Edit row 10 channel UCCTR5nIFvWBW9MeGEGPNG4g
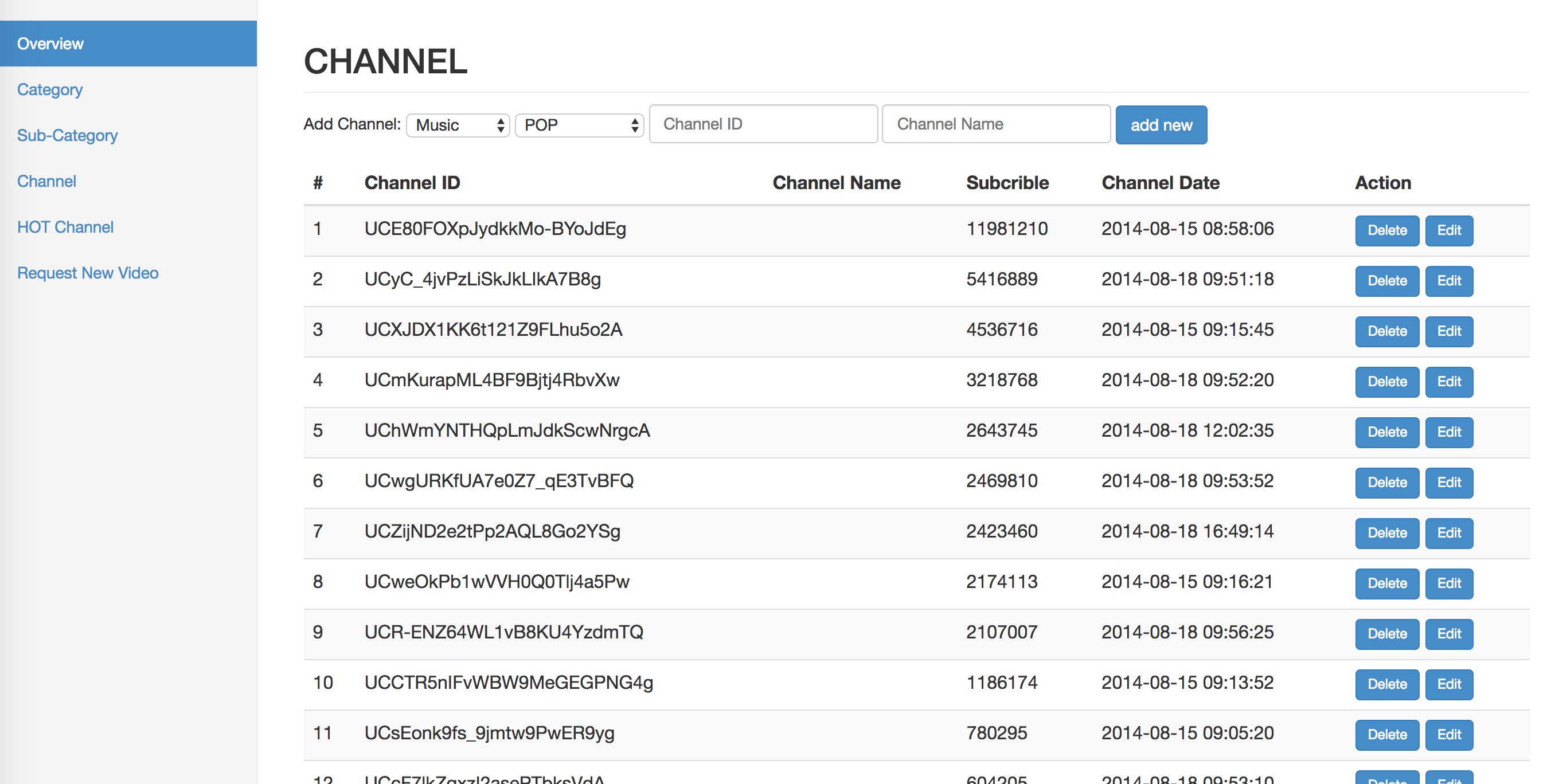1547x784 pixels. 1448,684
